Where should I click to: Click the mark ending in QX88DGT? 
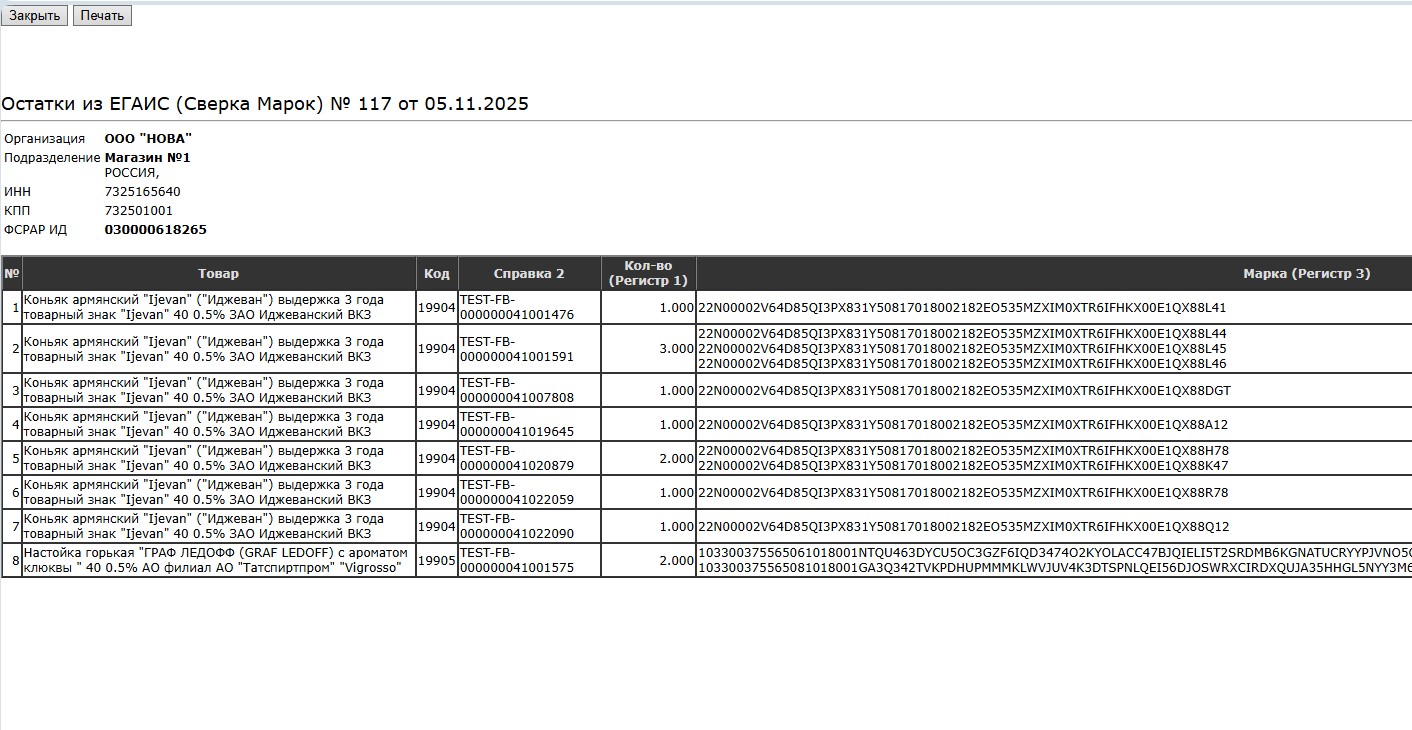(964, 391)
